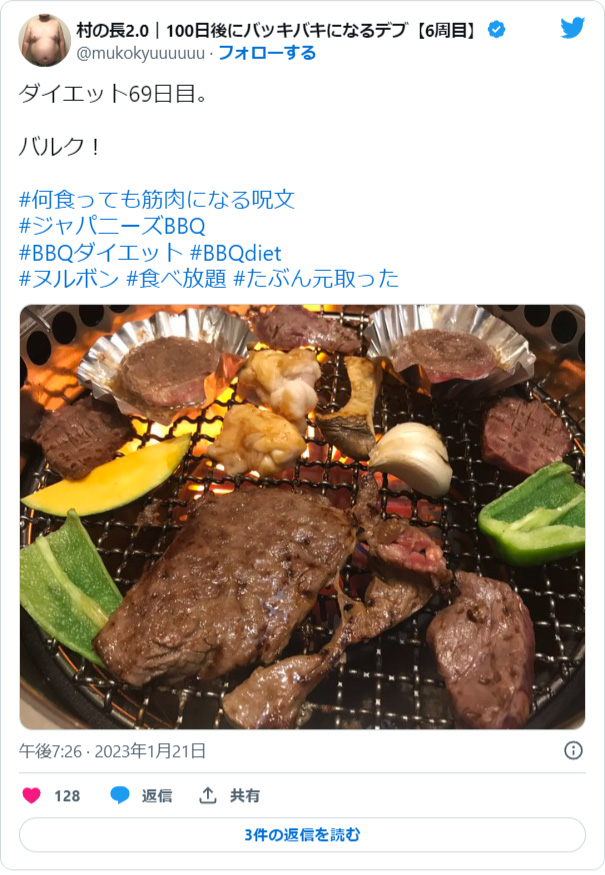Open the tweet info circle icon
Image resolution: width=605 pixels, height=875 pixels.
click(x=573, y=751)
